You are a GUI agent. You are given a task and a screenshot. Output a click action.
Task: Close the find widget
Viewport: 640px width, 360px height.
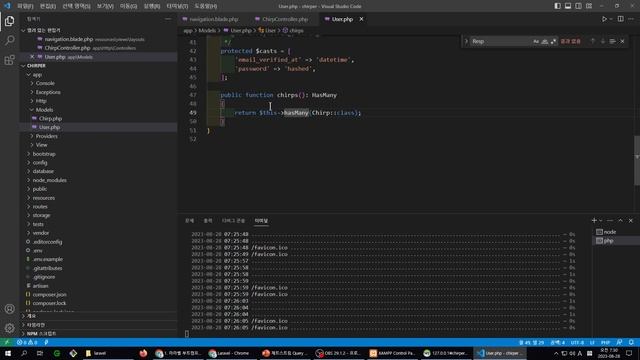coord(622,41)
